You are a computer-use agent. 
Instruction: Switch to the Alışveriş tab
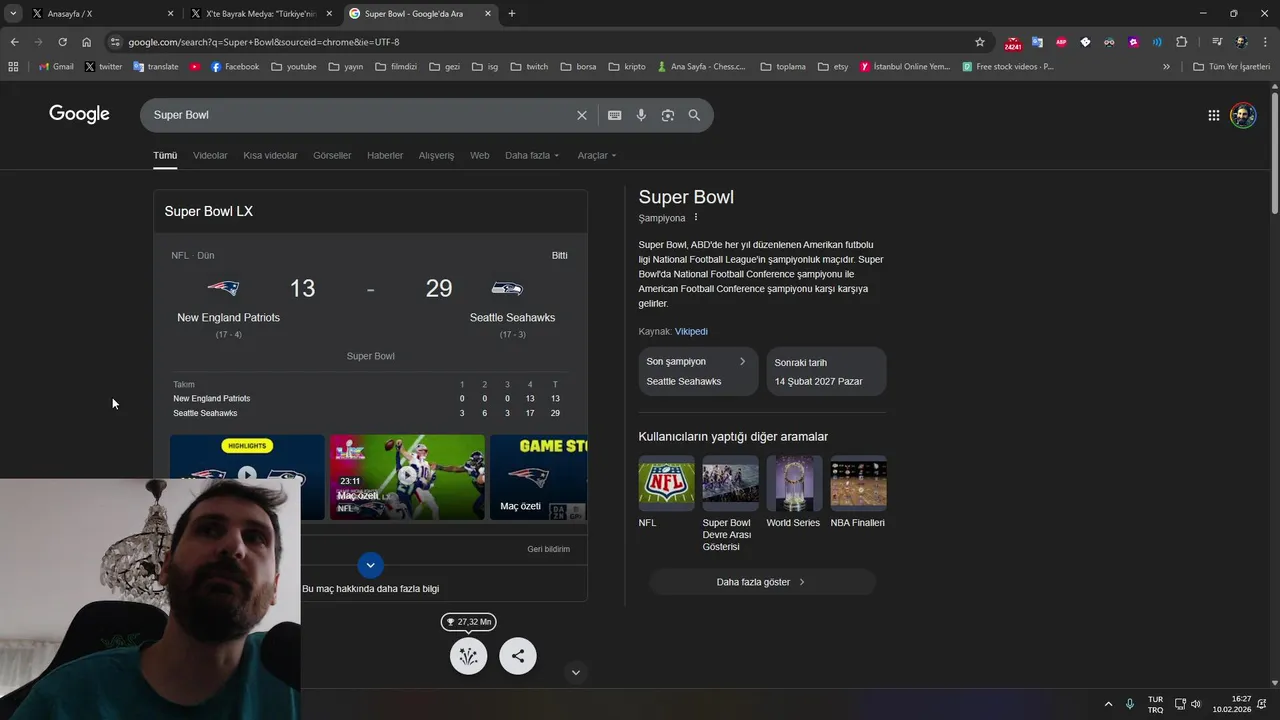pyautogui.click(x=436, y=156)
